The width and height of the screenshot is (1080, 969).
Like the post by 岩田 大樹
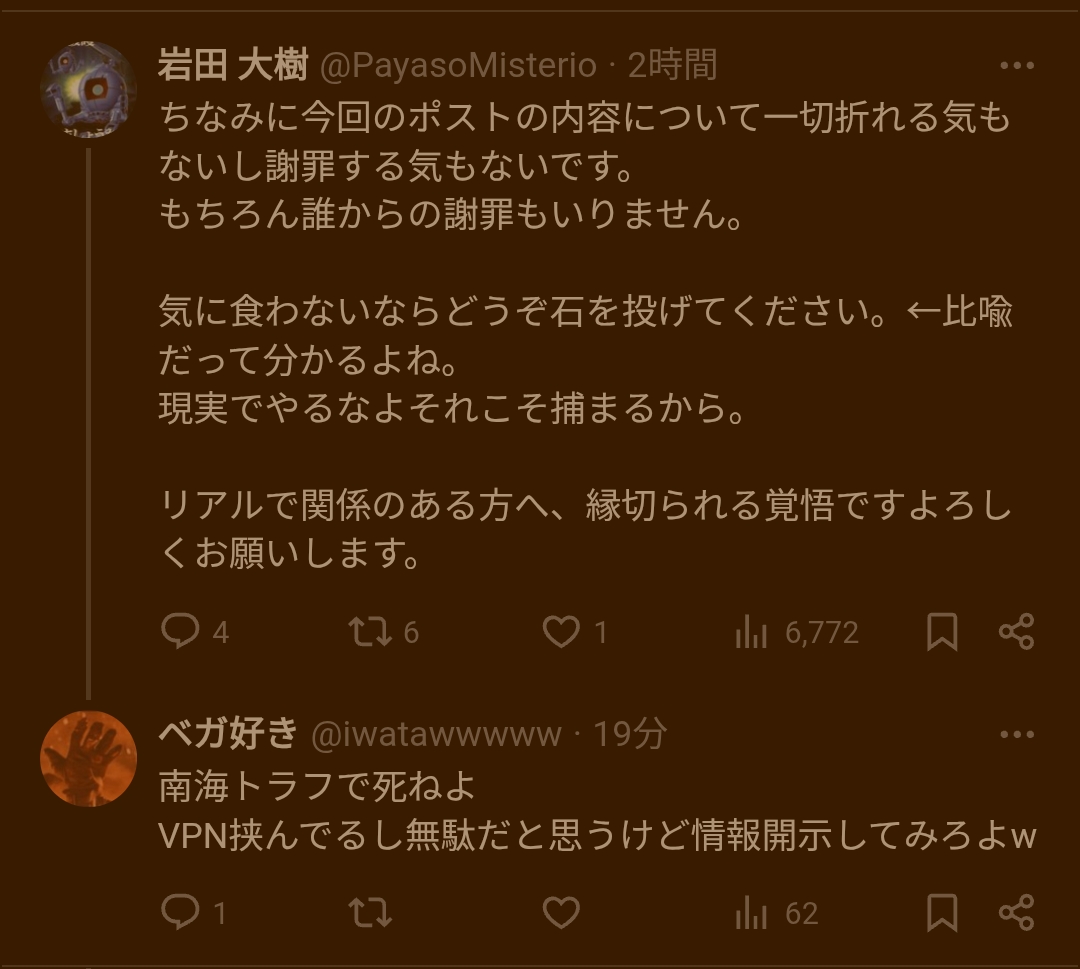(561, 632)
